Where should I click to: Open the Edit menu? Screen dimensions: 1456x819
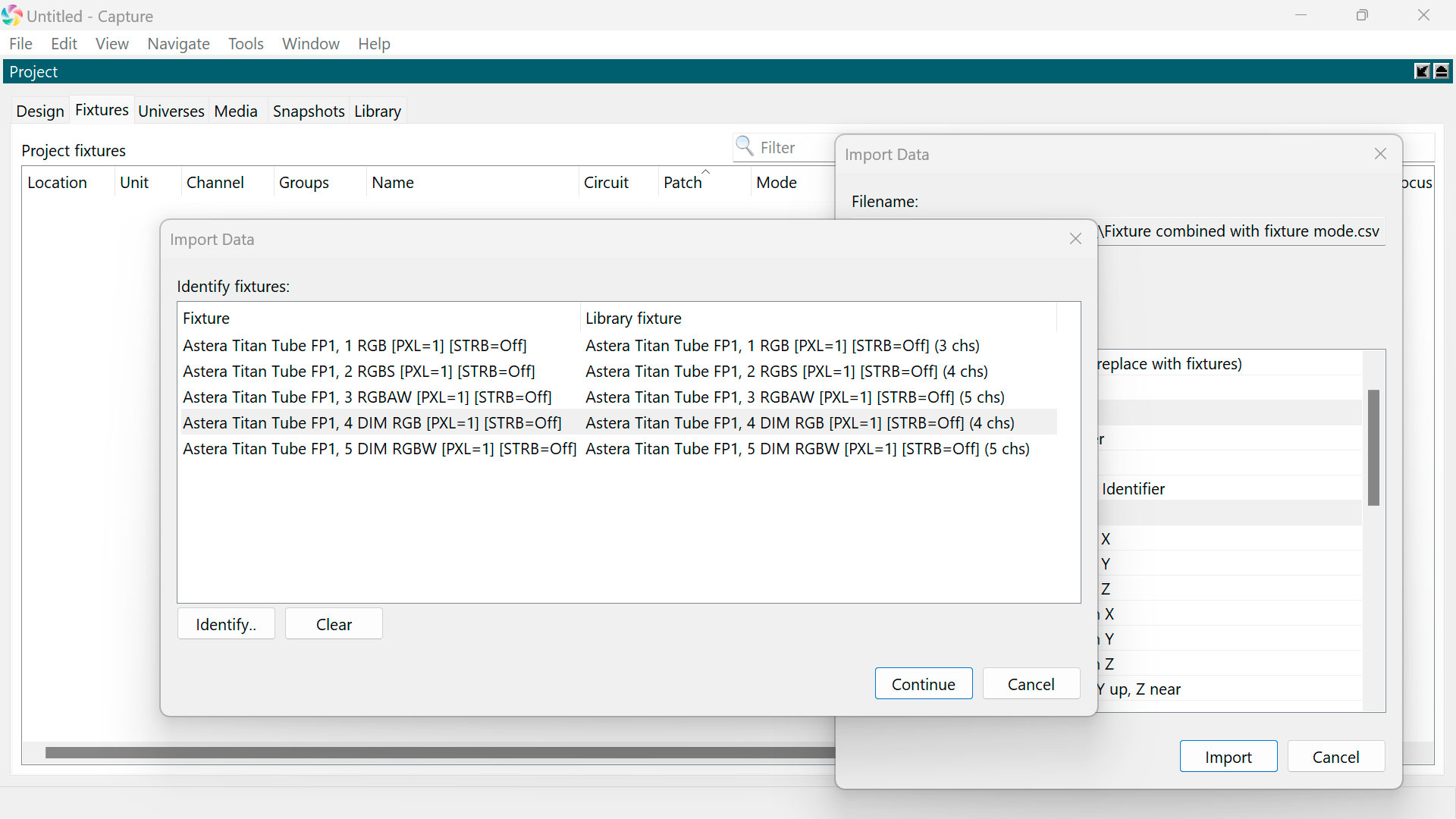coord(64,44)
